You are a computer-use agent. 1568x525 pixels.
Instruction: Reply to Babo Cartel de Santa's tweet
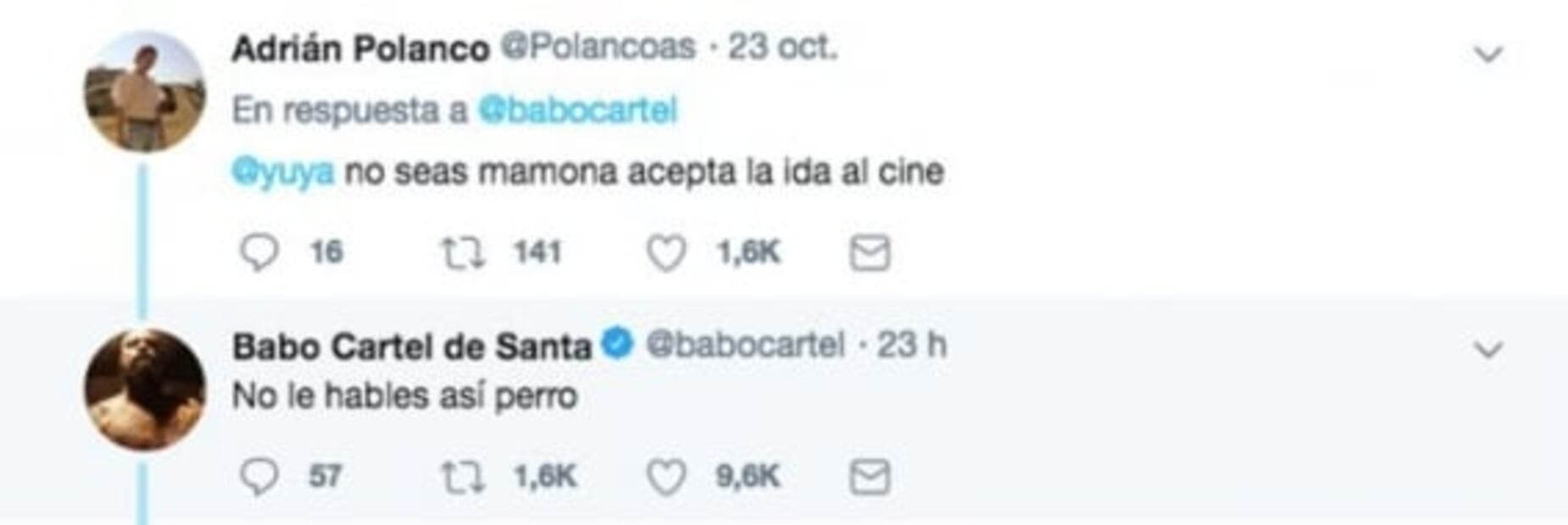coord(259,477)
